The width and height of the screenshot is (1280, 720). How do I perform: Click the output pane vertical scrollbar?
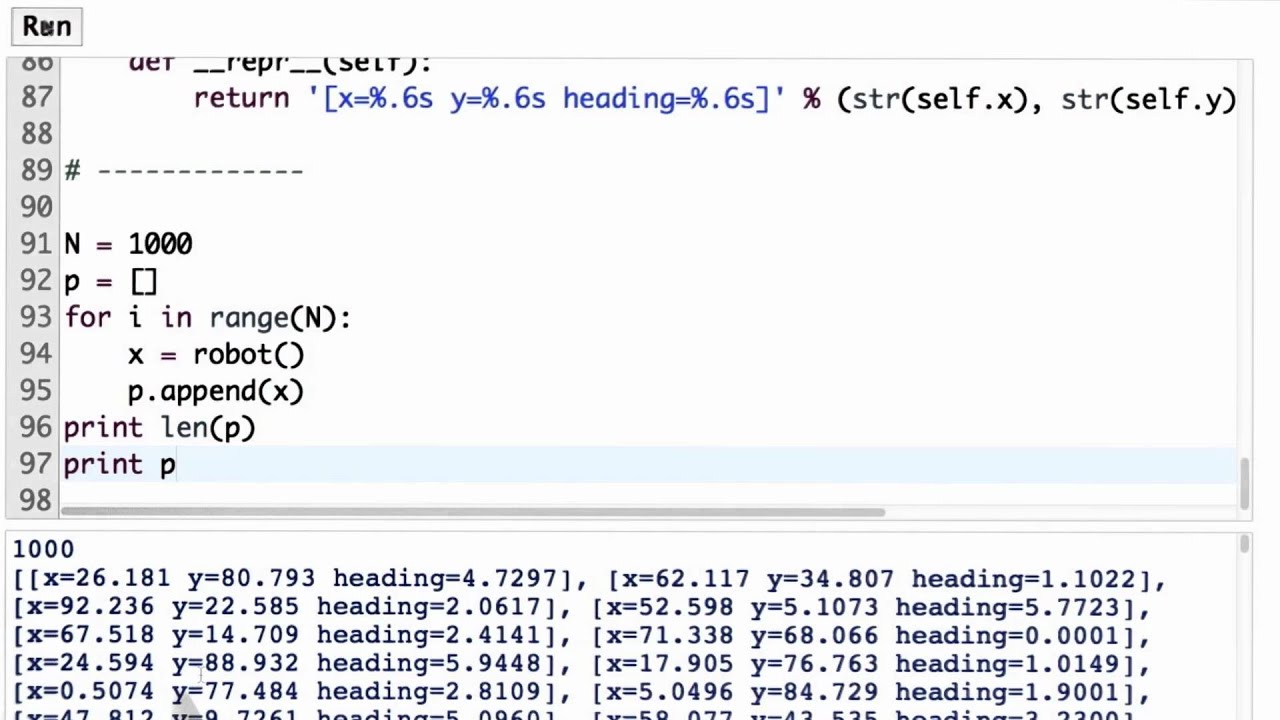[x=1245, y=545]
